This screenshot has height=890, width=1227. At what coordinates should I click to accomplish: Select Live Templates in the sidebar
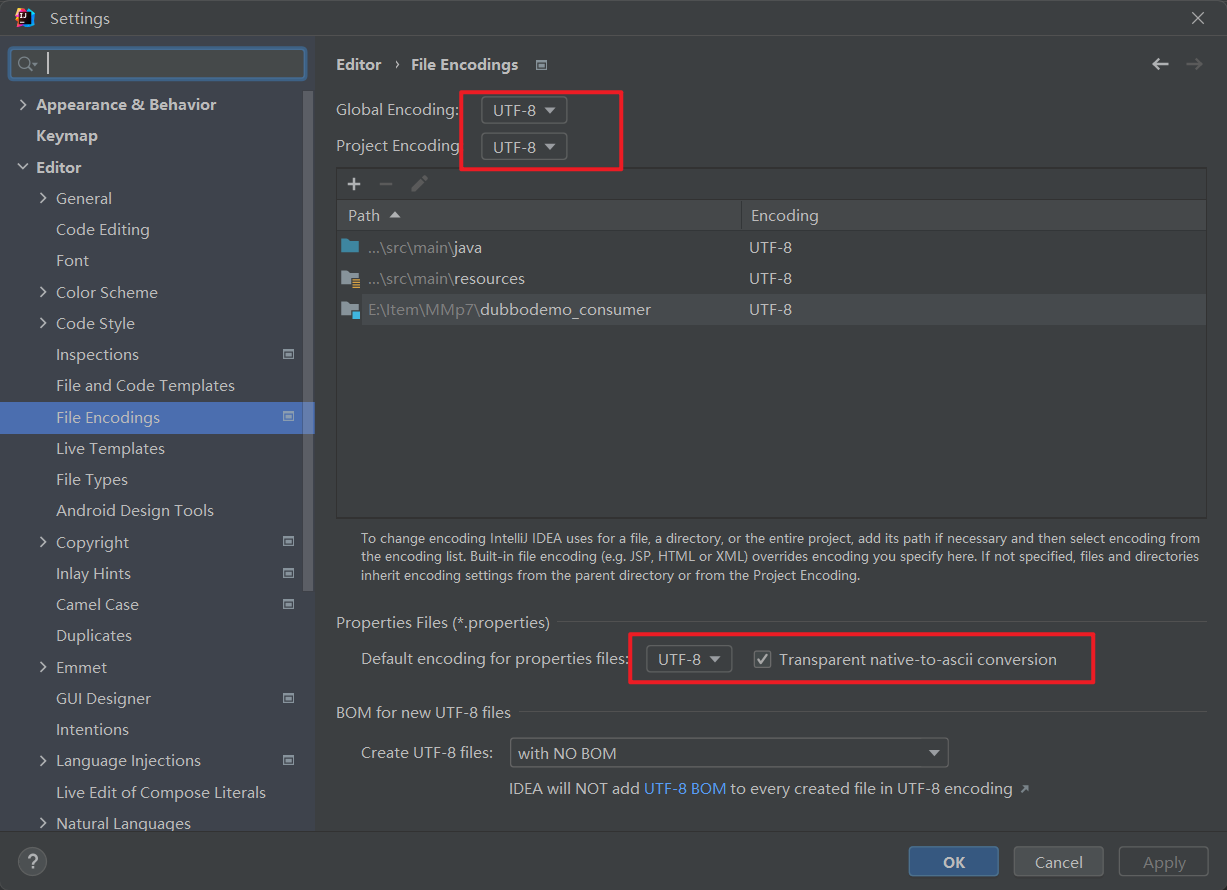pos(110,448)
